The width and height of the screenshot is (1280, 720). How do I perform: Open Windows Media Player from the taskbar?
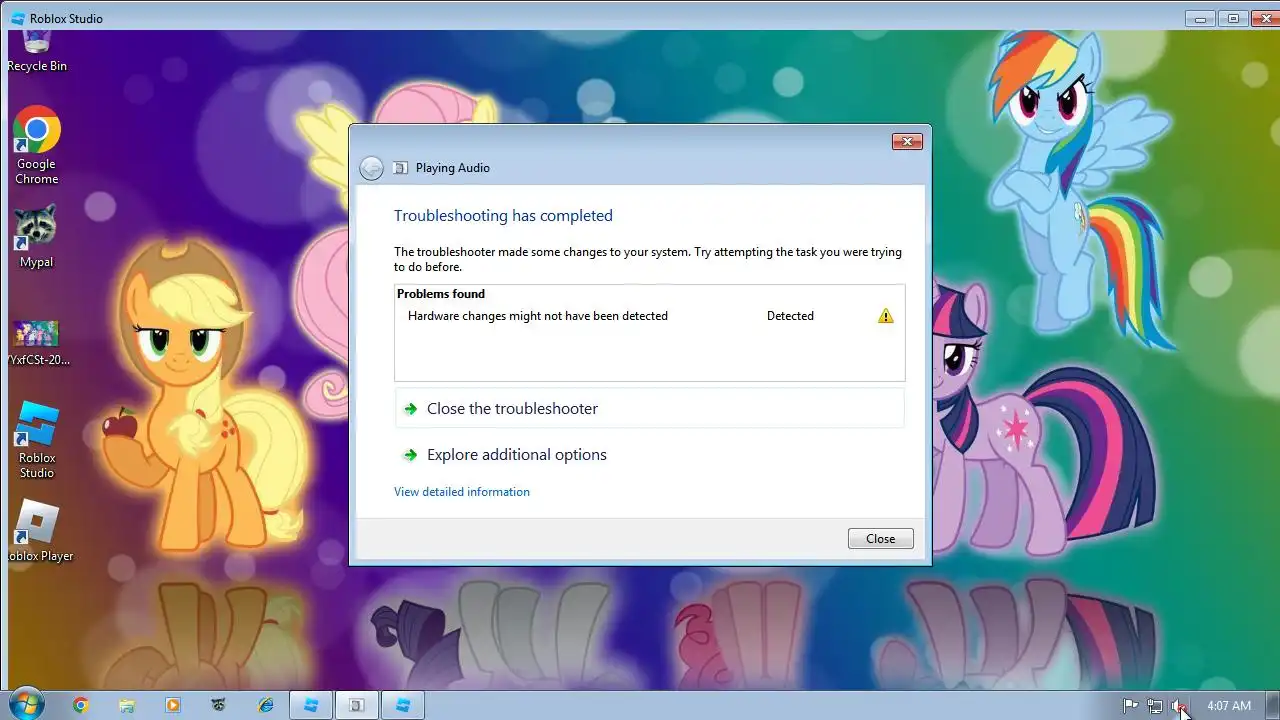coord(173,705)
